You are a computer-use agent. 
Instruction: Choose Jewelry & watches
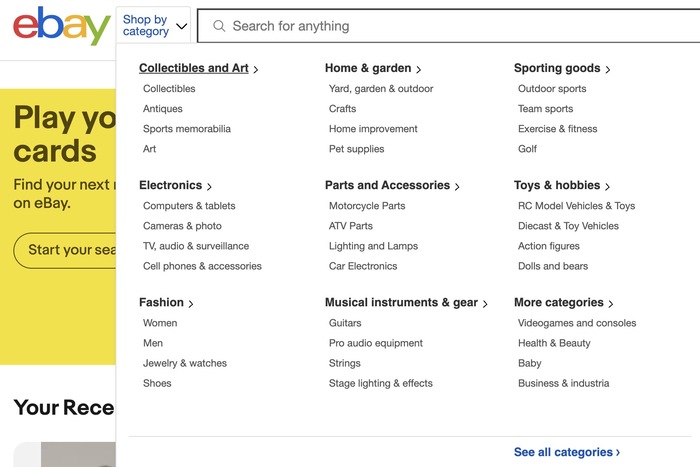point(185,363)
